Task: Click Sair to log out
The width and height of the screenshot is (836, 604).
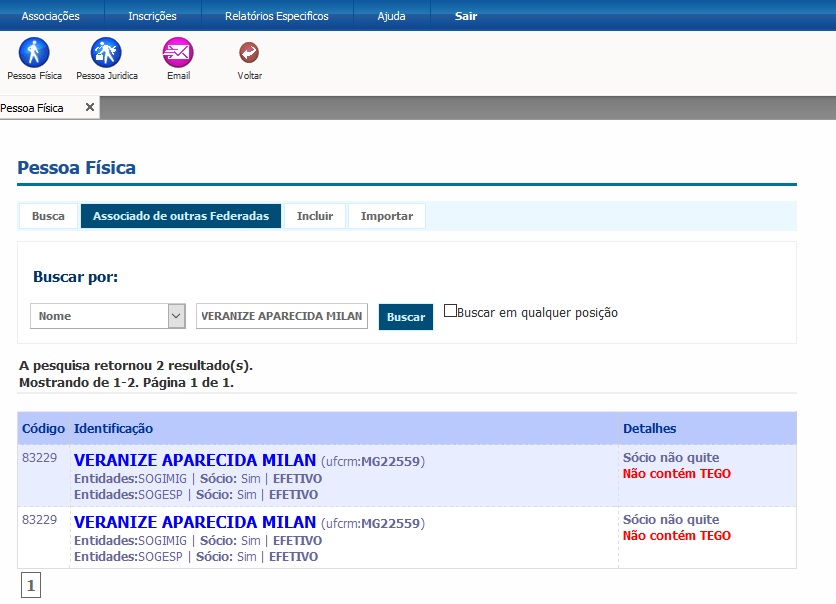Action: 465,16
